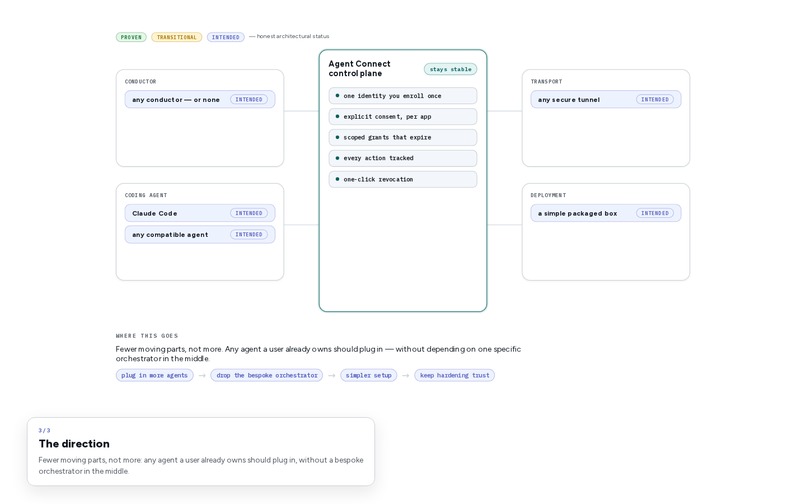Click the 'simpler setup' chip
This screenshot has height=504, width=806.
[x=369, y=375]
